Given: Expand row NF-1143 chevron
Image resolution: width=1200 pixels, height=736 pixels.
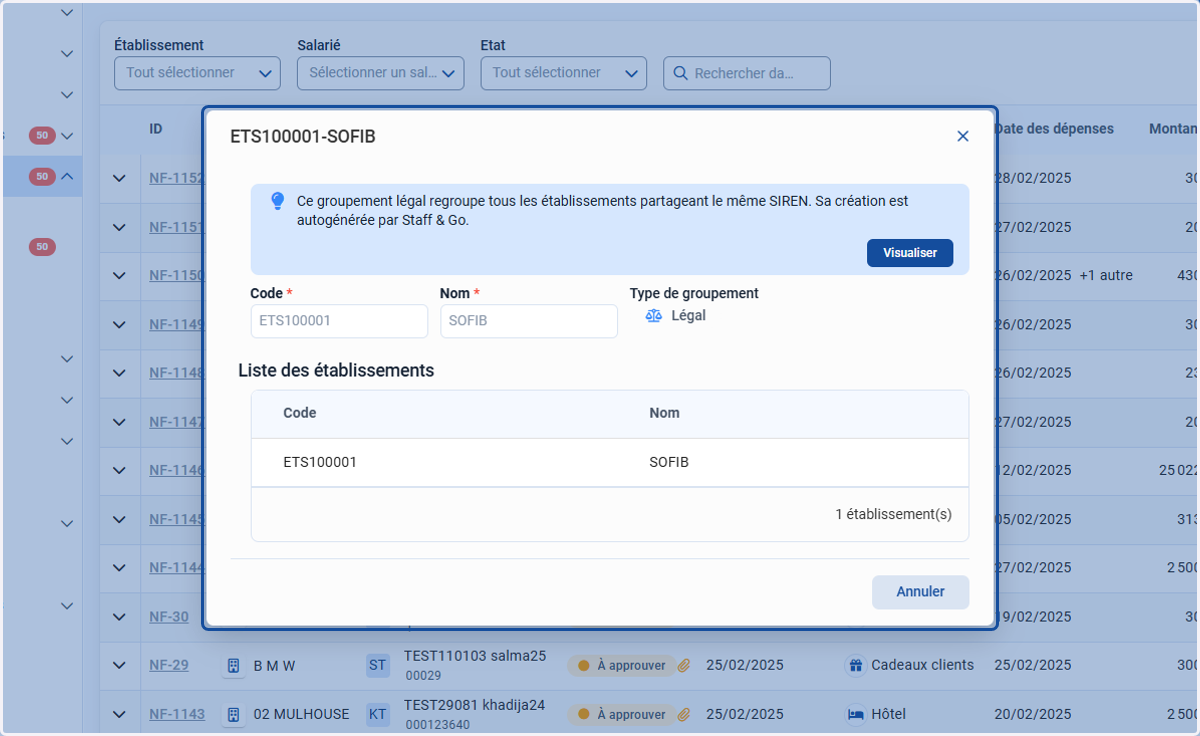Looking at the screenshot, I should pos(120,714).
